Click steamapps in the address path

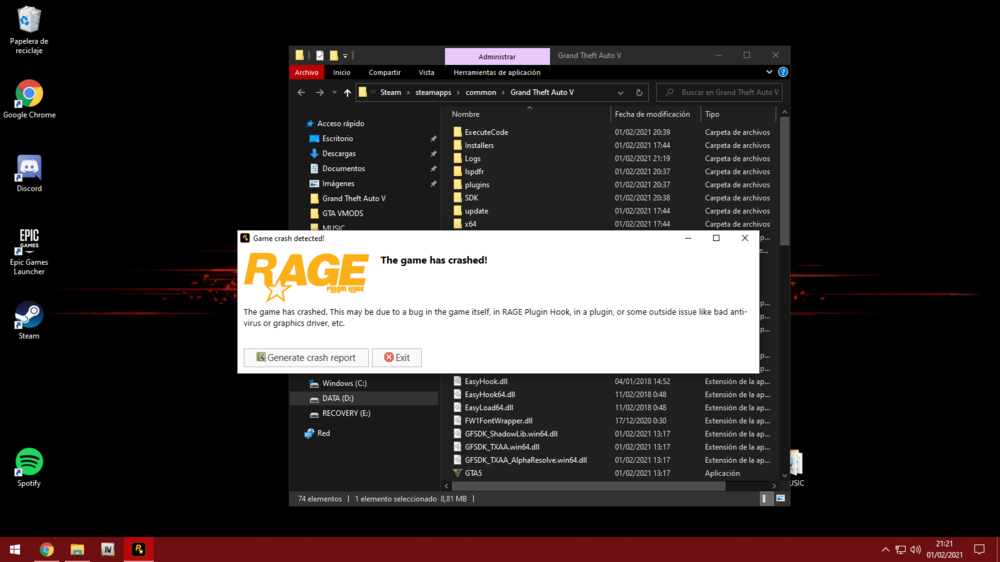[433, 92]
